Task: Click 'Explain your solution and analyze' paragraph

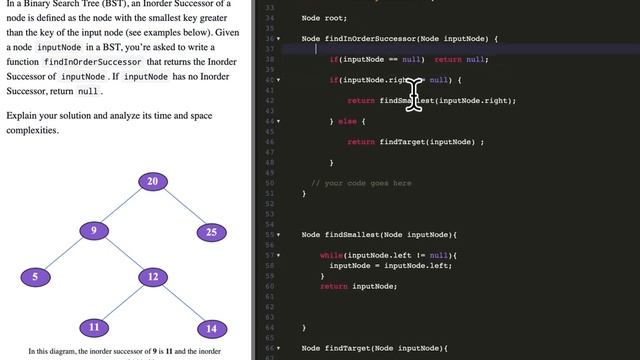Action: click(109, 123)
